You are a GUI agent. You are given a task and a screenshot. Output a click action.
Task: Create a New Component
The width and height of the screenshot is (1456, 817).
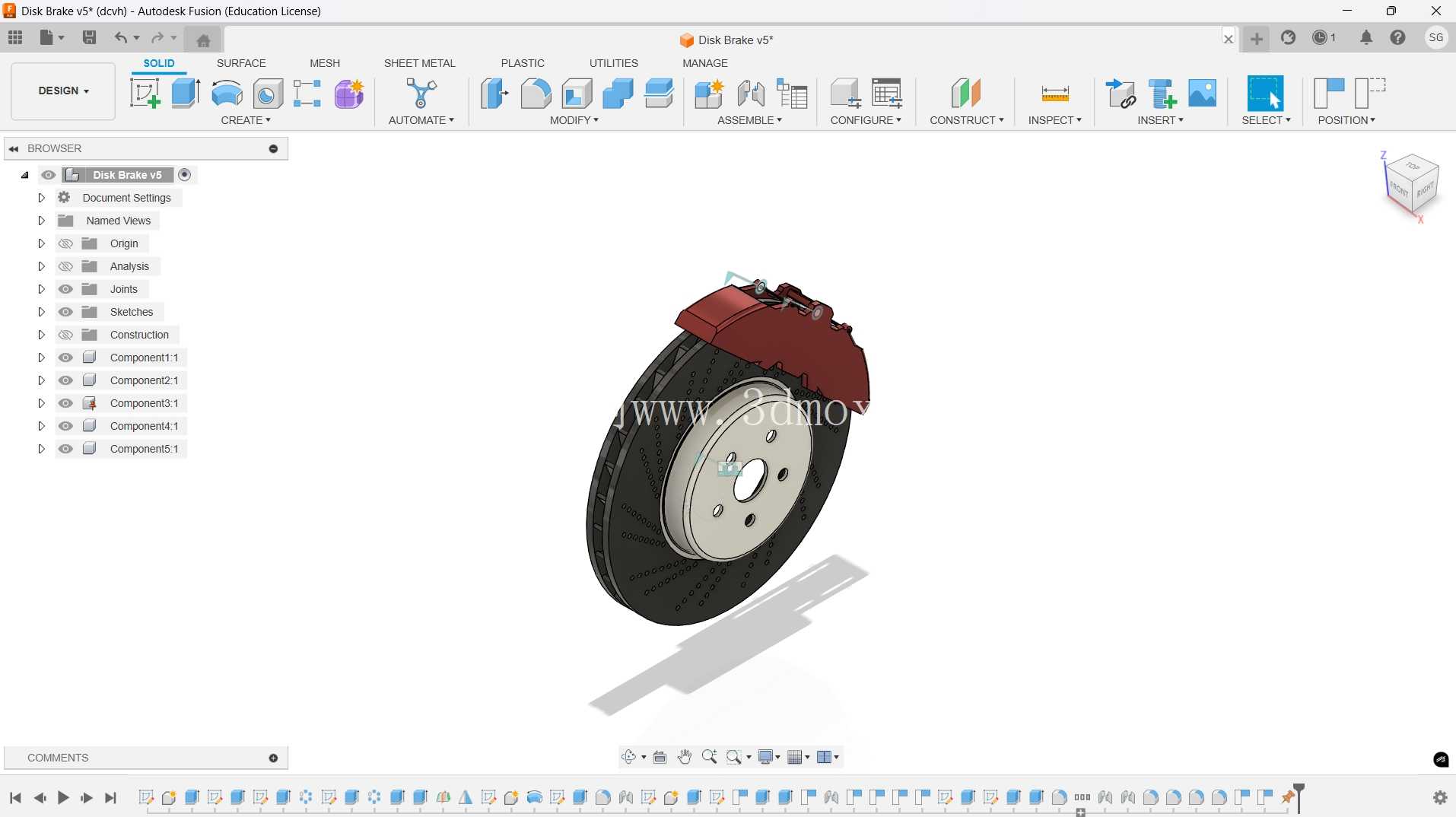709,94
